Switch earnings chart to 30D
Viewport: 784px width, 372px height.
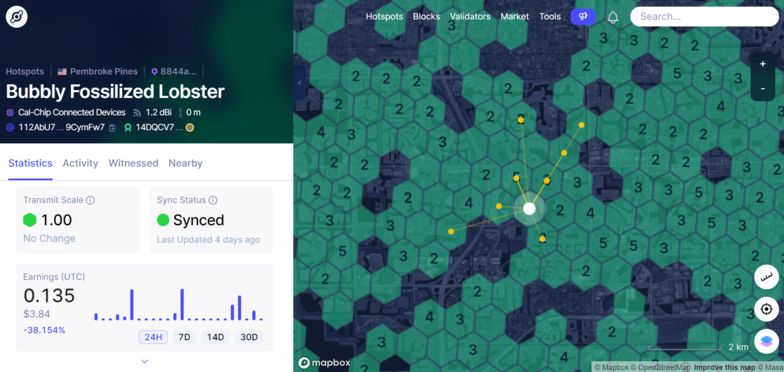point(249,337)
